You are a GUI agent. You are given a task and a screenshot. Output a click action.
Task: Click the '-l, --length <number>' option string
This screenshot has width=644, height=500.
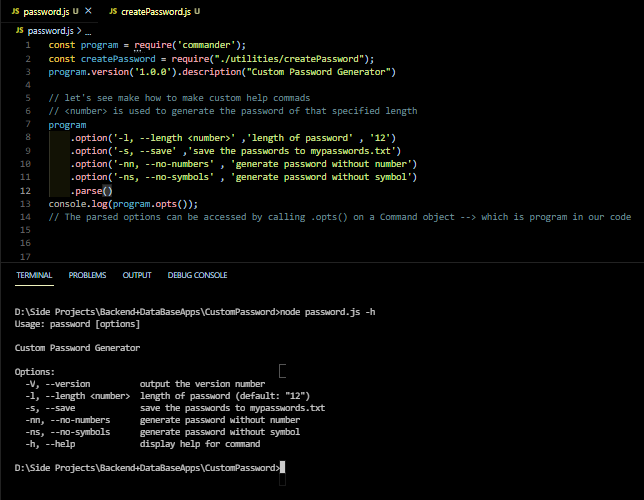[x=174, y=138]
